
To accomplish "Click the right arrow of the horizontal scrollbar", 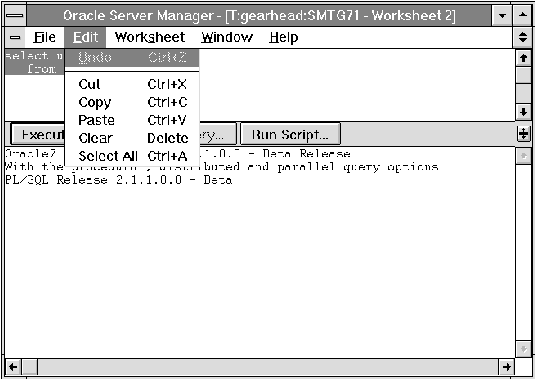I will pyautogui.click(x=507, y=367).
